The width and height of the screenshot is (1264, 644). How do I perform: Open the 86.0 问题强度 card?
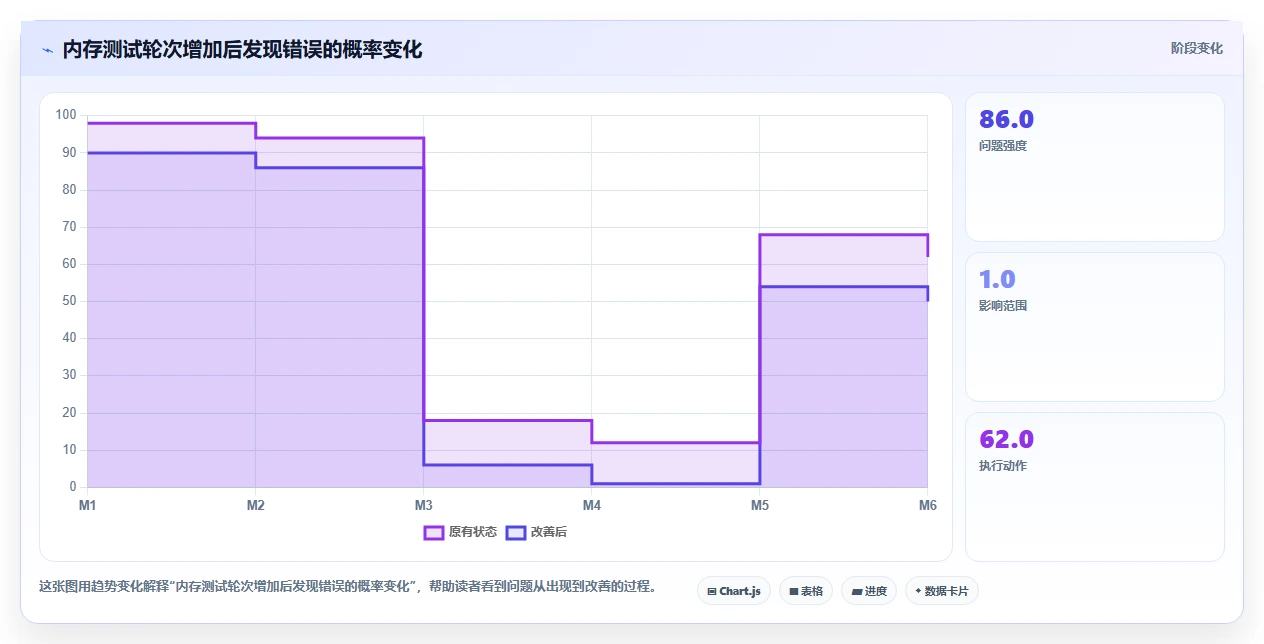pyautogui.click(x=1094, y=167)
